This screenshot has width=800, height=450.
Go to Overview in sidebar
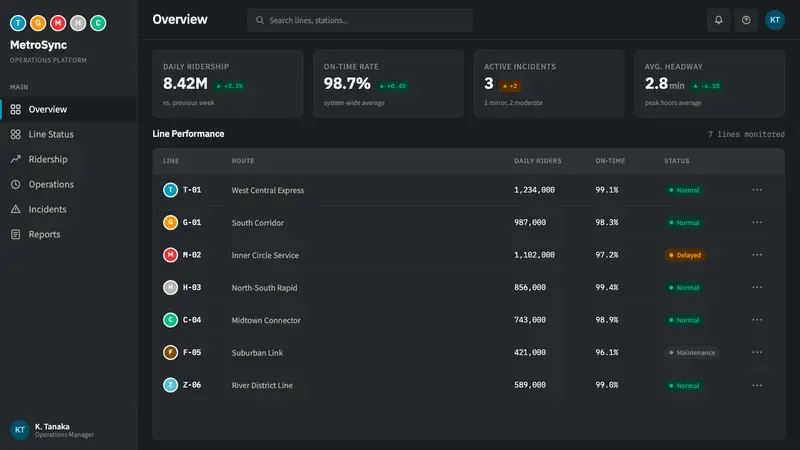click(x=69, y=109)
